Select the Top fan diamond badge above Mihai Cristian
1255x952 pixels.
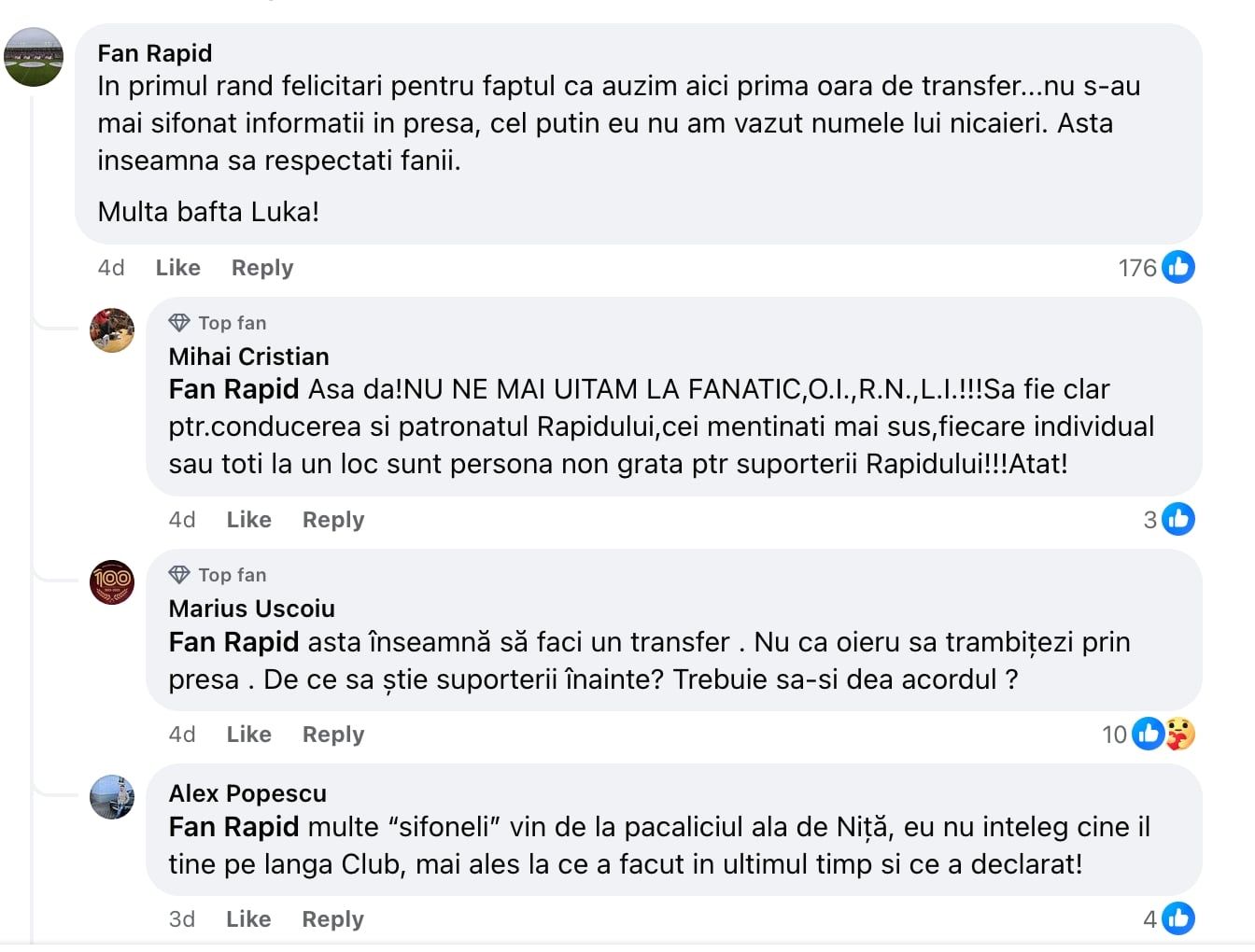pos(177,321)
